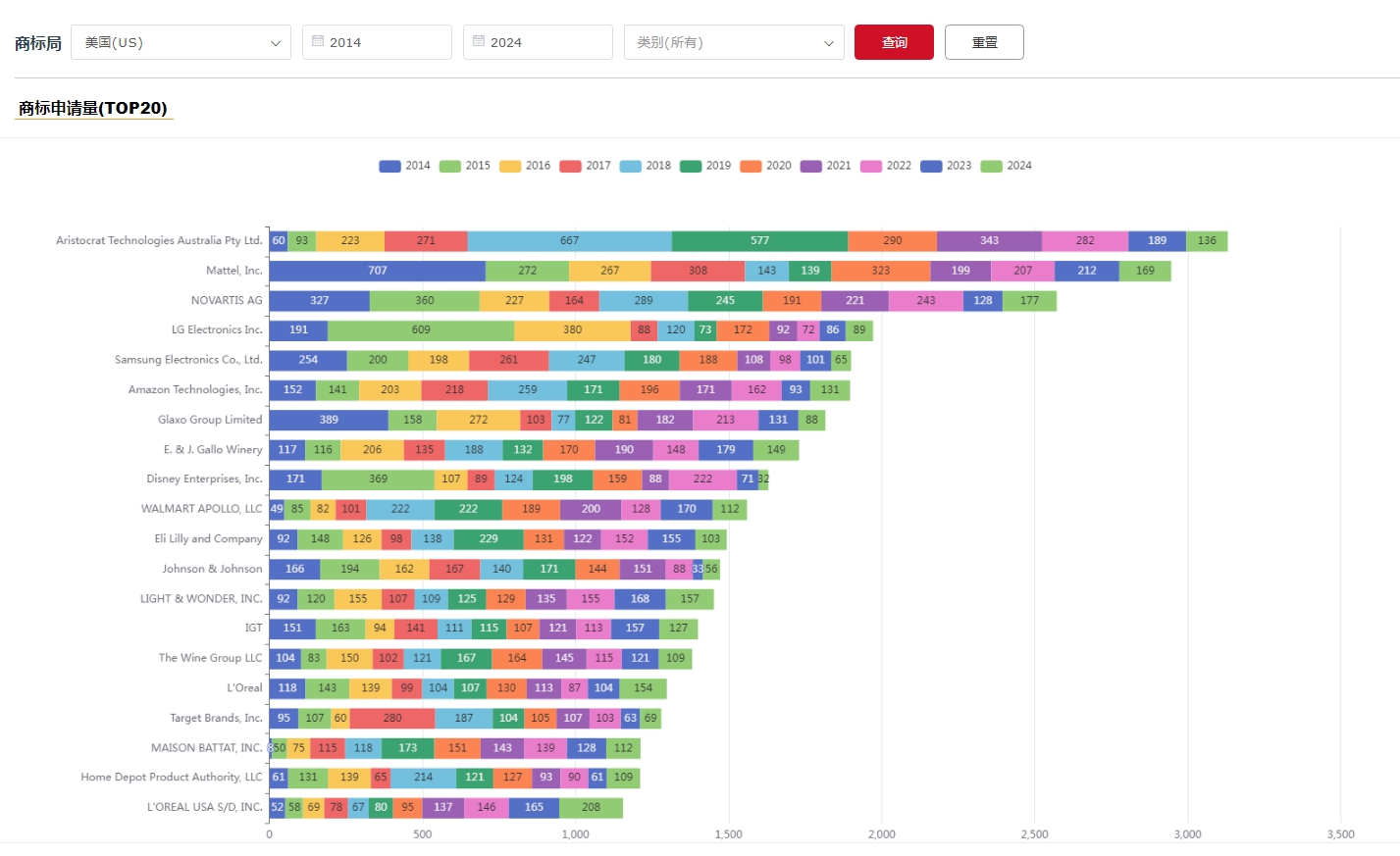
Task: Hide the 2016 series via legend
Action: pyautogui.click(x=525, y=166)
